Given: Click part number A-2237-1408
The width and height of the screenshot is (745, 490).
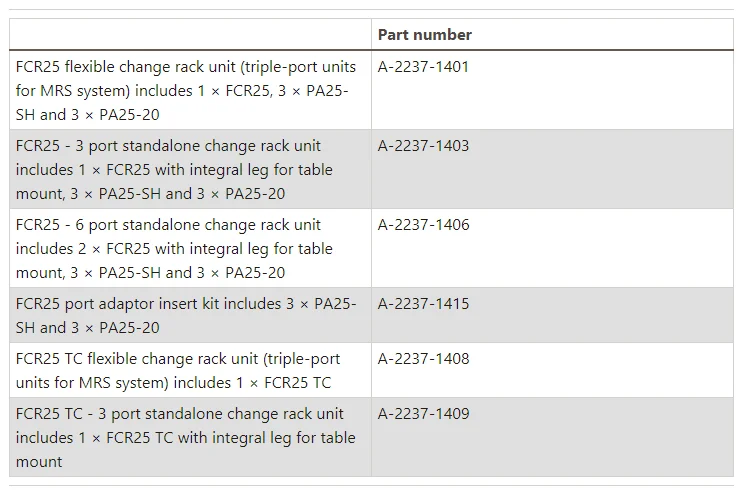Looking at the screenshot, I should (423, 359).
